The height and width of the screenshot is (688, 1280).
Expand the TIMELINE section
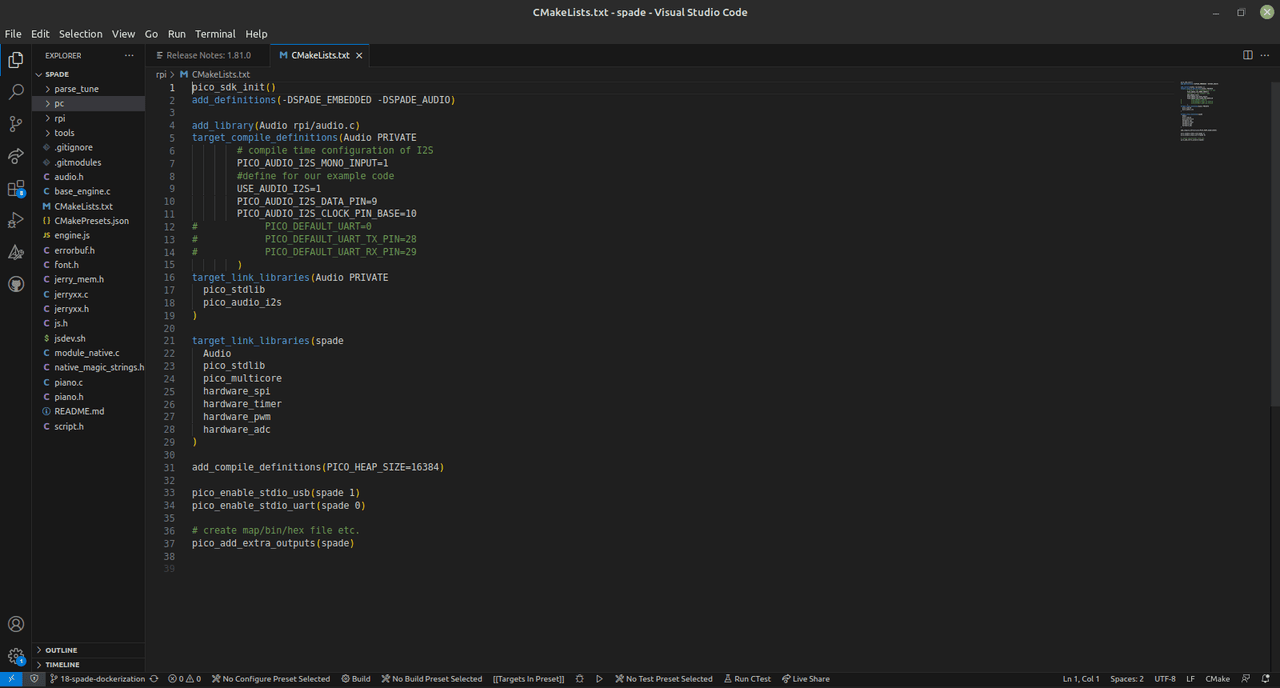(62, 664)
